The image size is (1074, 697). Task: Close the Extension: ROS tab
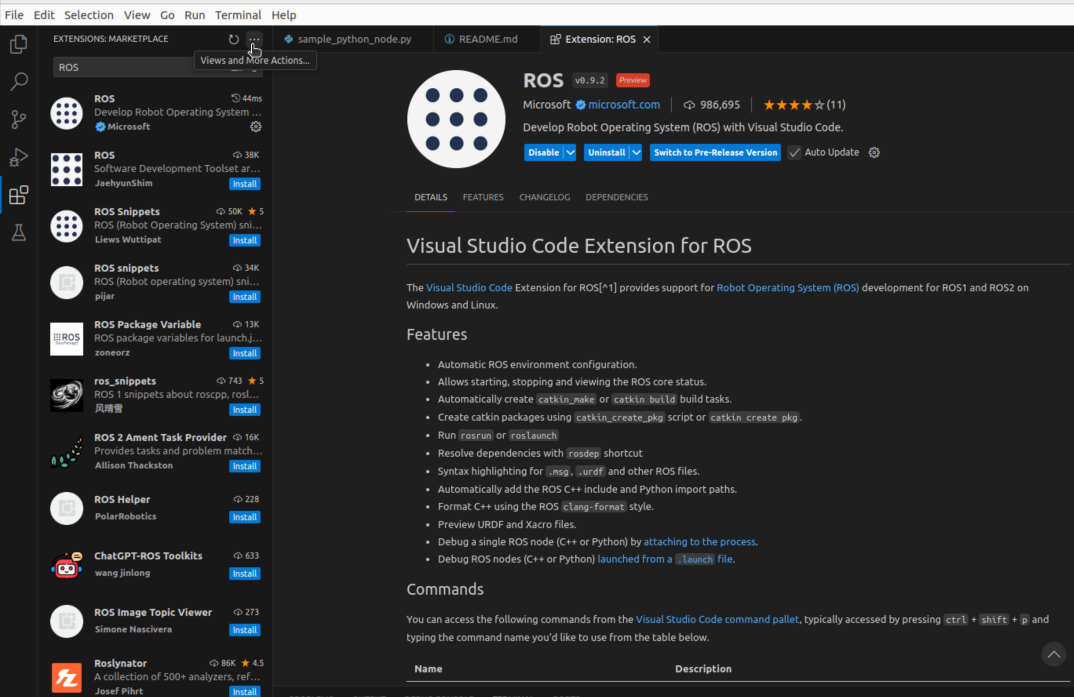647,40
